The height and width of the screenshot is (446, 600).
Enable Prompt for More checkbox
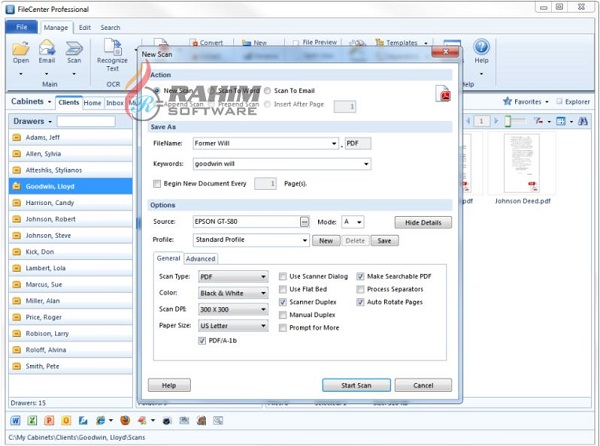click(283, 328)
